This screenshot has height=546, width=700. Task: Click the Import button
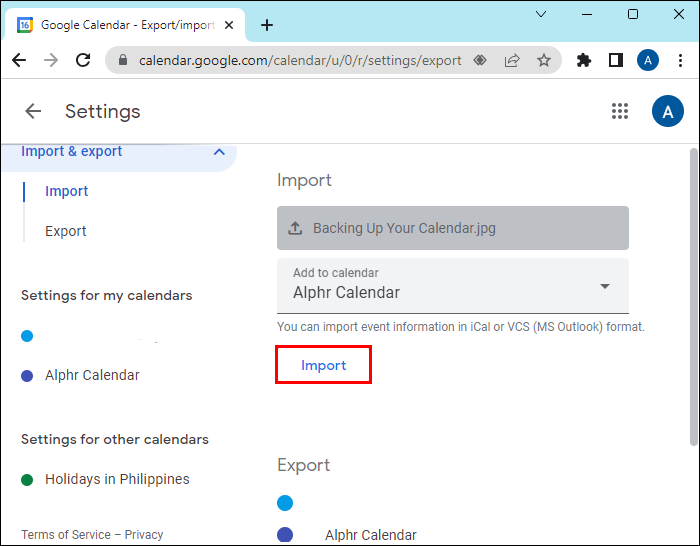(323, 365)
